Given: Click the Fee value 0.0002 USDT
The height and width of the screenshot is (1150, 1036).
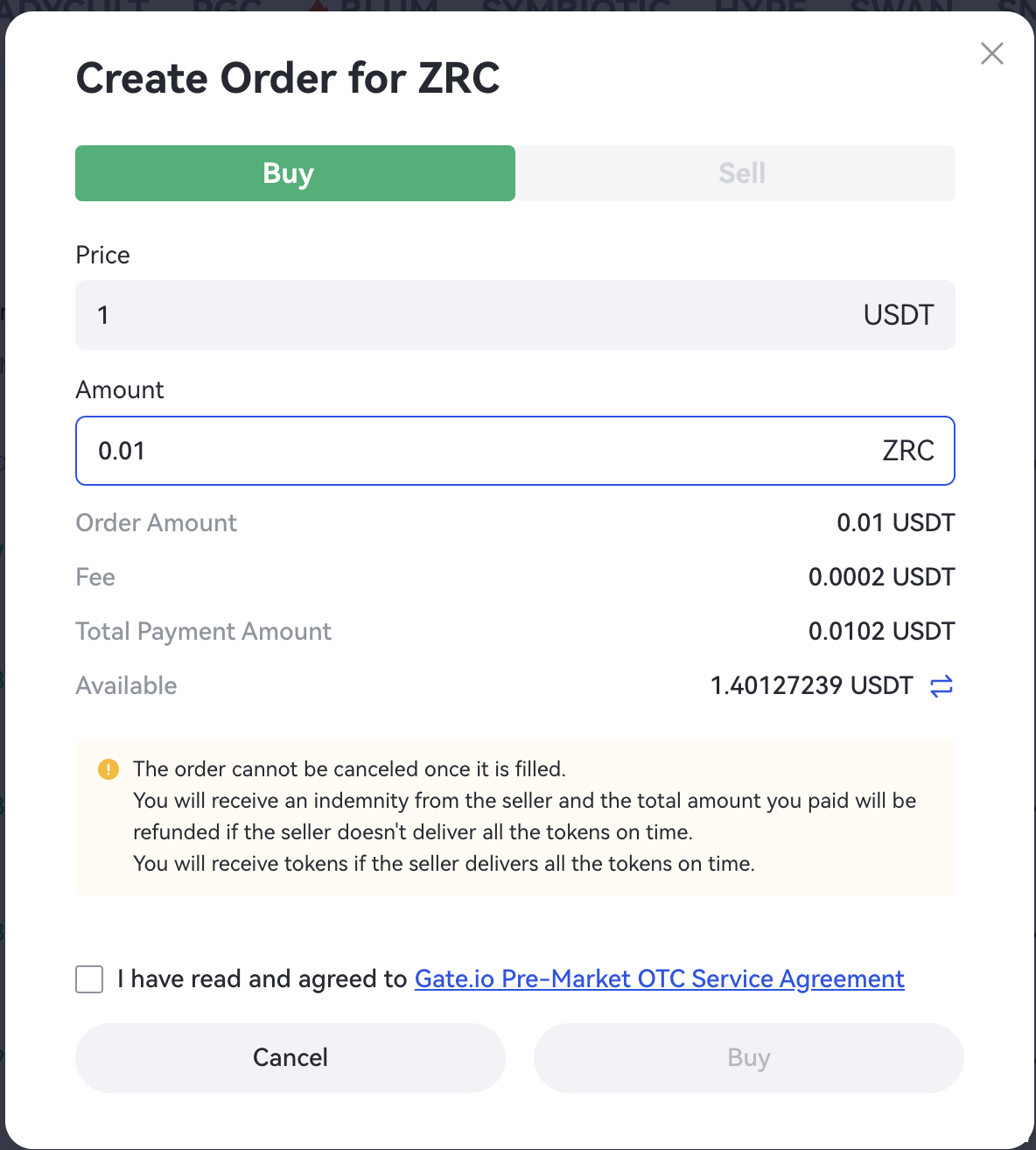Looking at the screenshot, I should point(882,577).
